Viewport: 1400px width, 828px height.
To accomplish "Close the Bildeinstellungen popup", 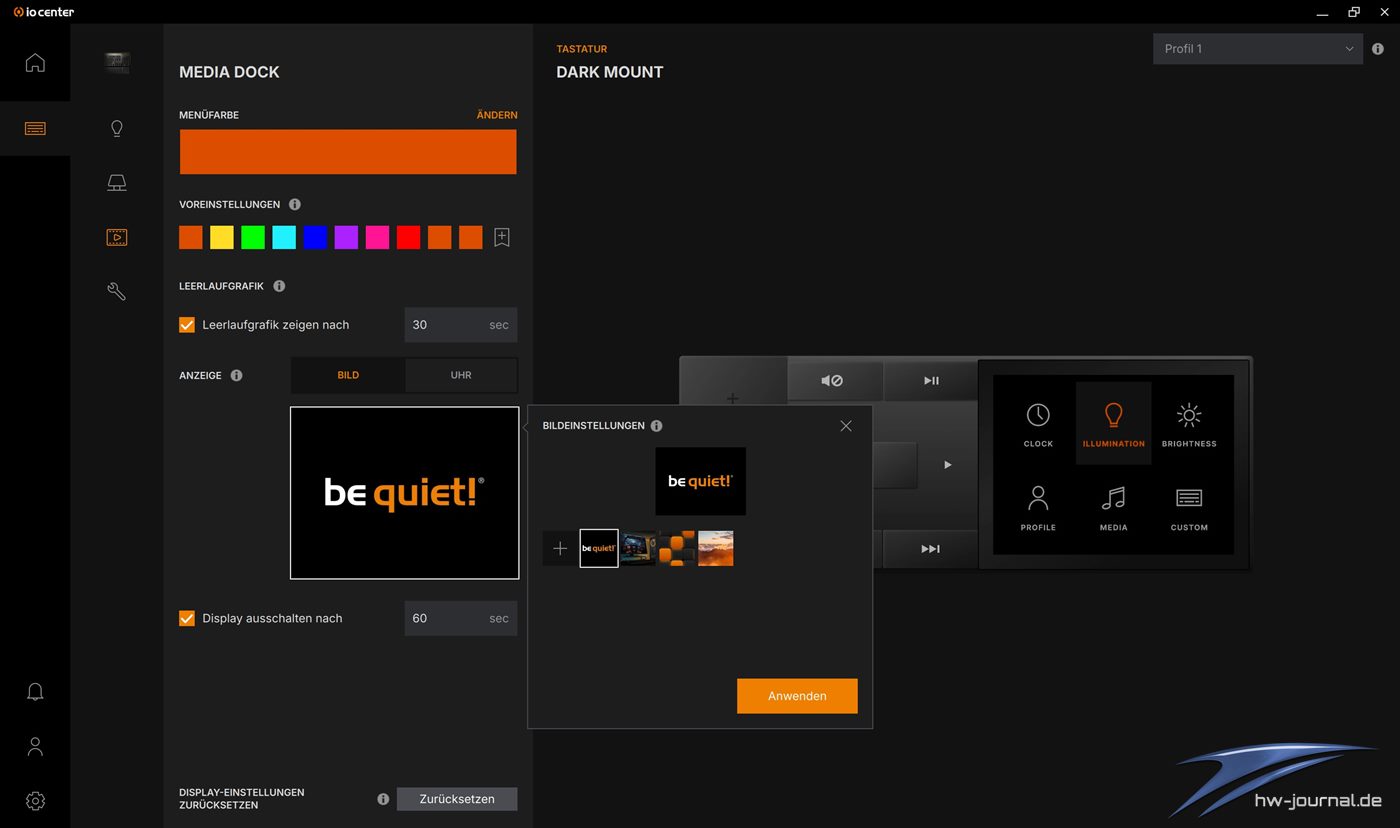I will click(846, 426).
